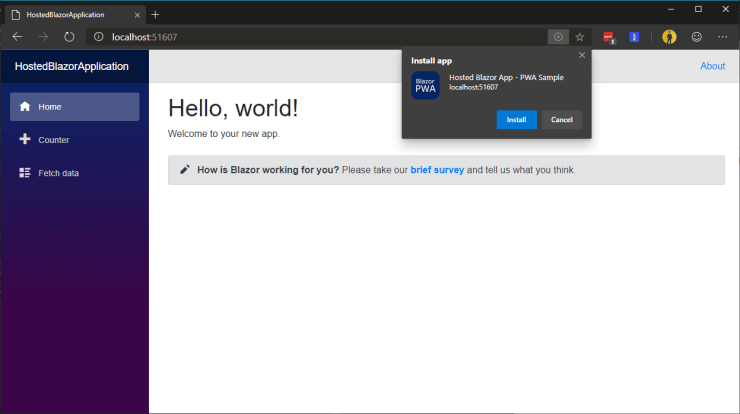This screenshot has height=414, width=740.
Task: Click the install app icon in address bar
Action: (558, 37)
